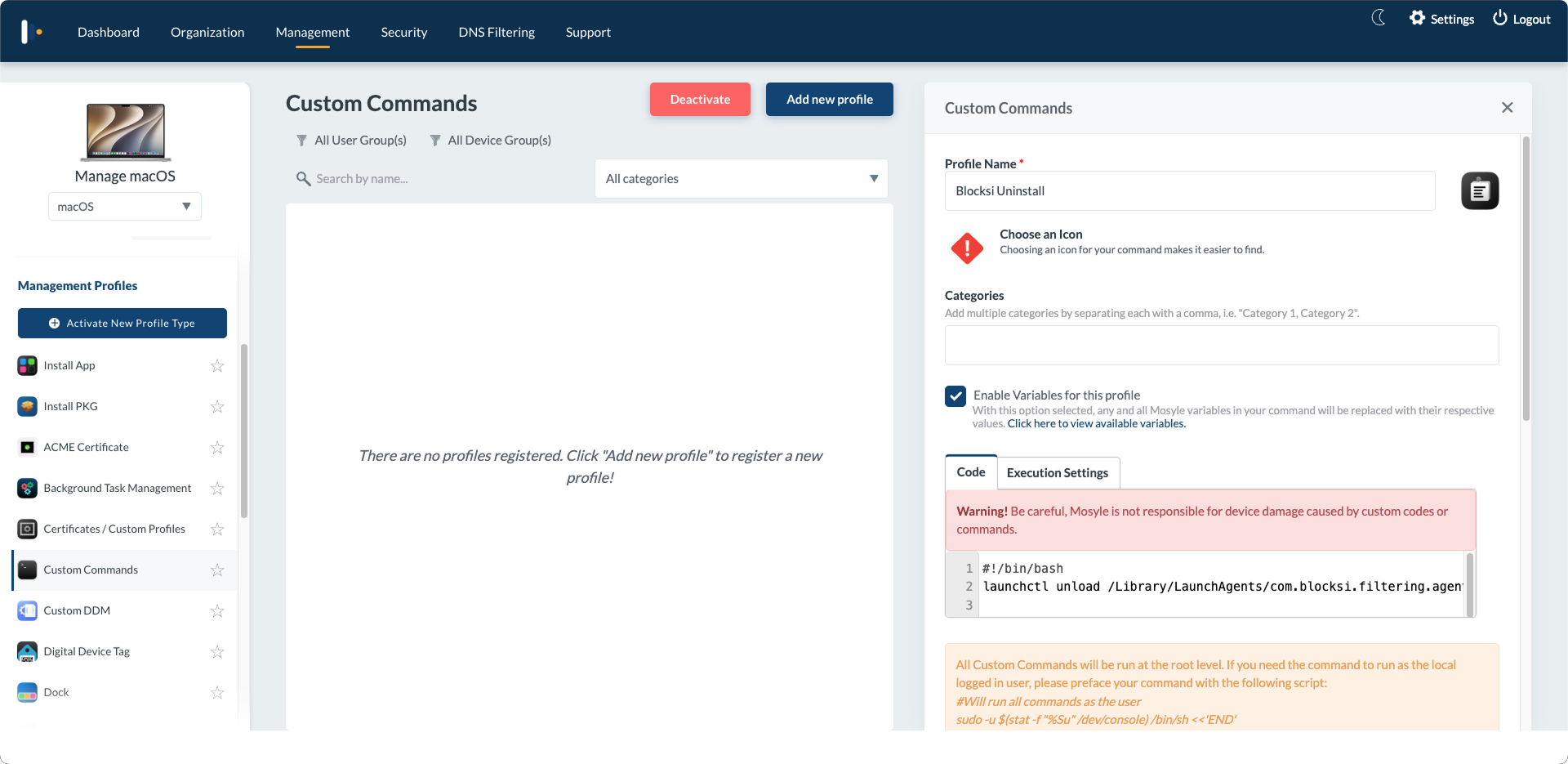Click the Settings label in top bar
1568x764 pixels.
pos(1452,19)
